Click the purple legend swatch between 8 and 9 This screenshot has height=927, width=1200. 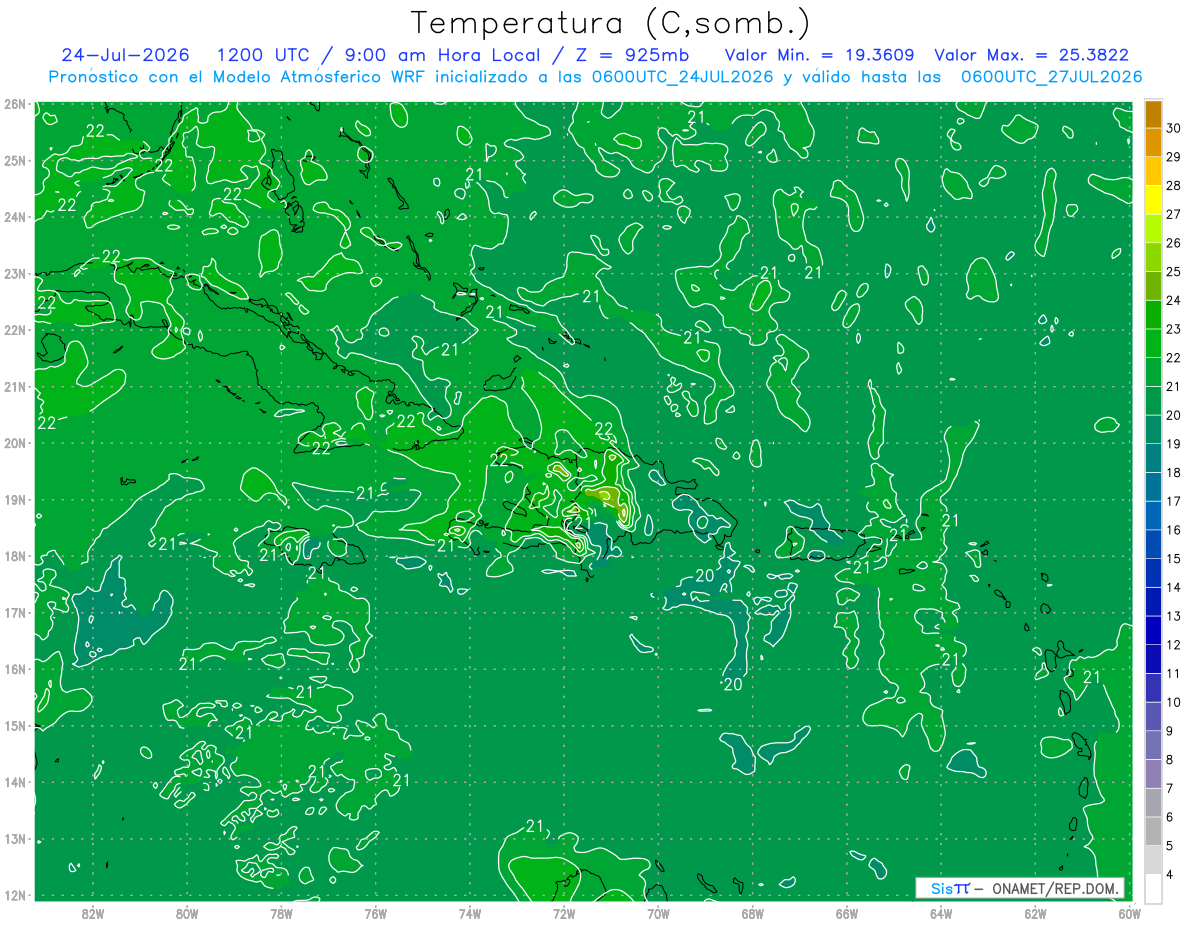(x=1153, y=745)
